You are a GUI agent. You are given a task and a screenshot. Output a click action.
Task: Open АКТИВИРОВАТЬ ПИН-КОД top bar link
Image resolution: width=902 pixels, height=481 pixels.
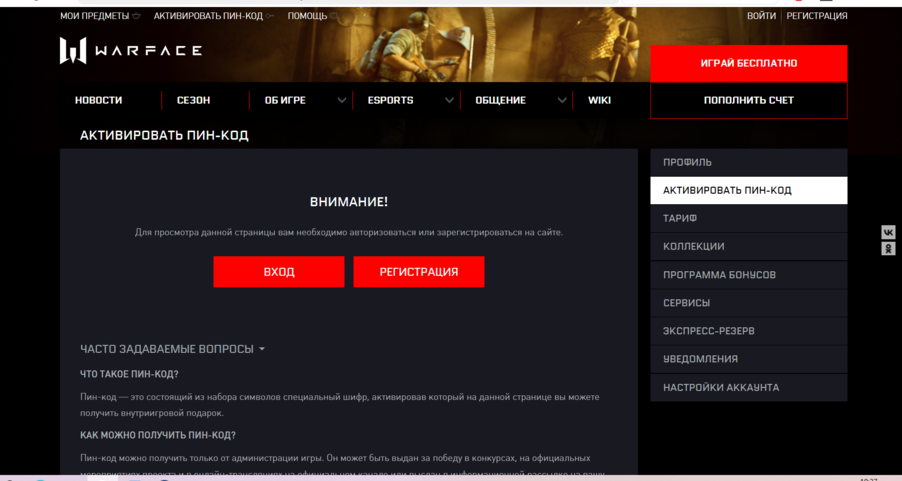tap(213, 16)
